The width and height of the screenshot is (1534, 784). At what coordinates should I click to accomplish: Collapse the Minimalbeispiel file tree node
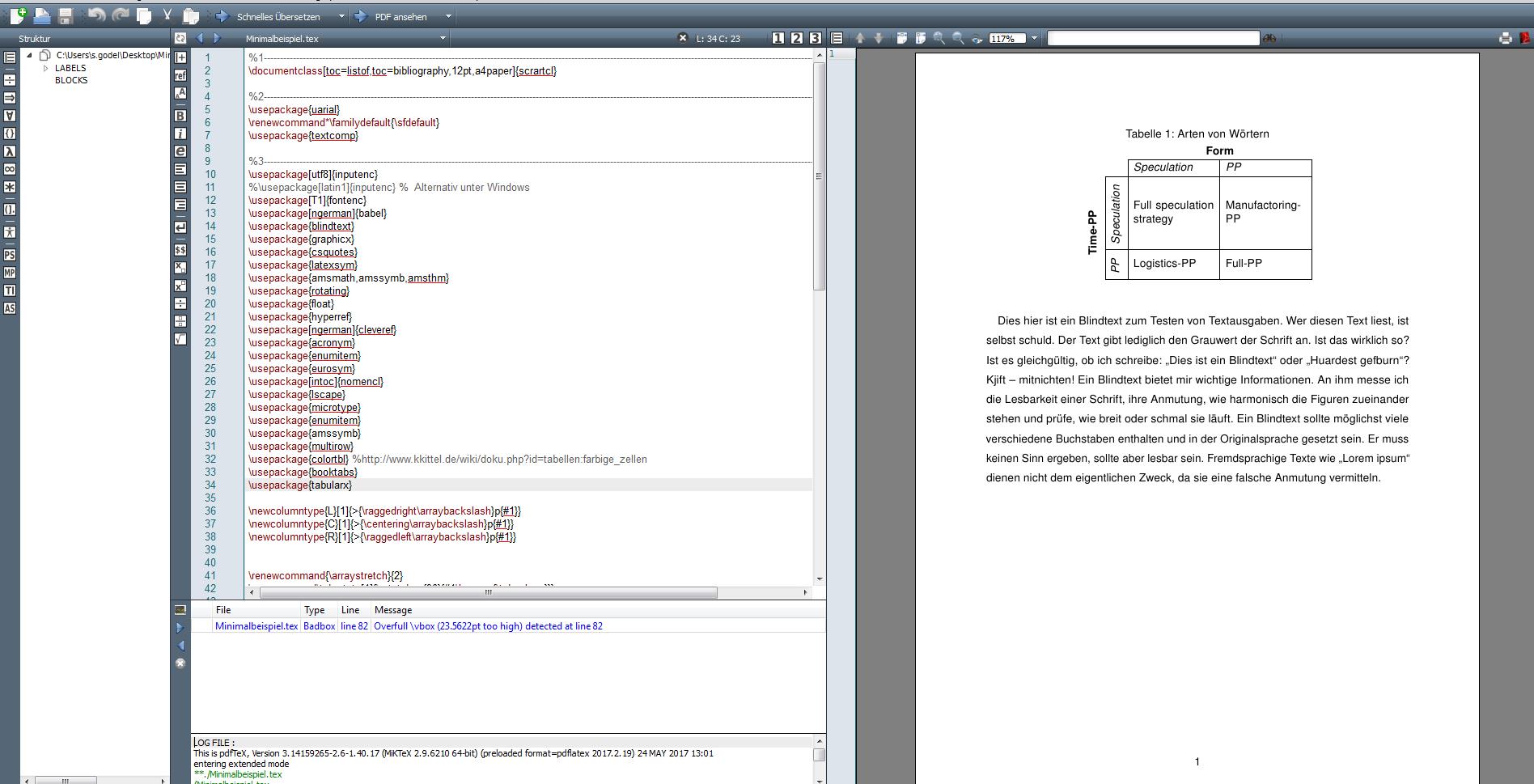(x=30, y=55)
